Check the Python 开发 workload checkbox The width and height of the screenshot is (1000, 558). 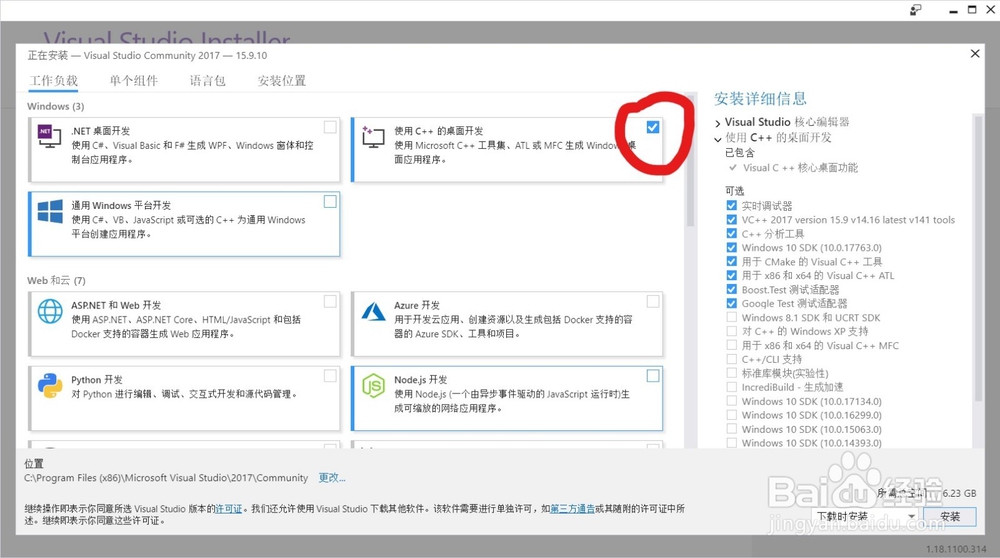tap(330, 376)
